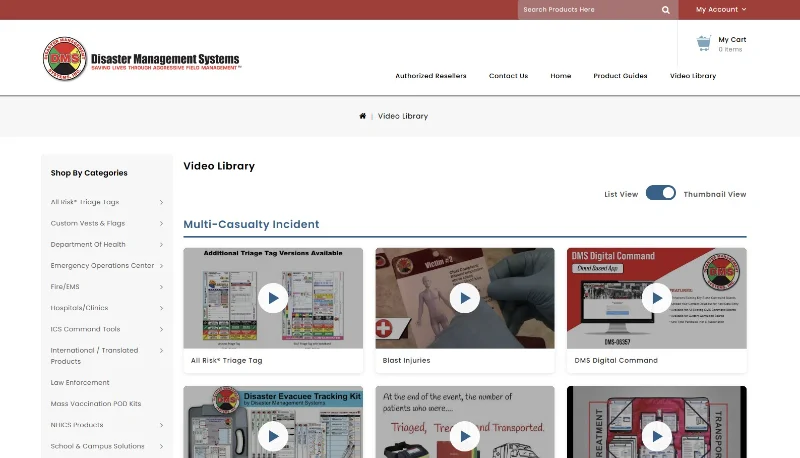
Task: Play the All Risk Triage Tag video
Action: [273, 298]
